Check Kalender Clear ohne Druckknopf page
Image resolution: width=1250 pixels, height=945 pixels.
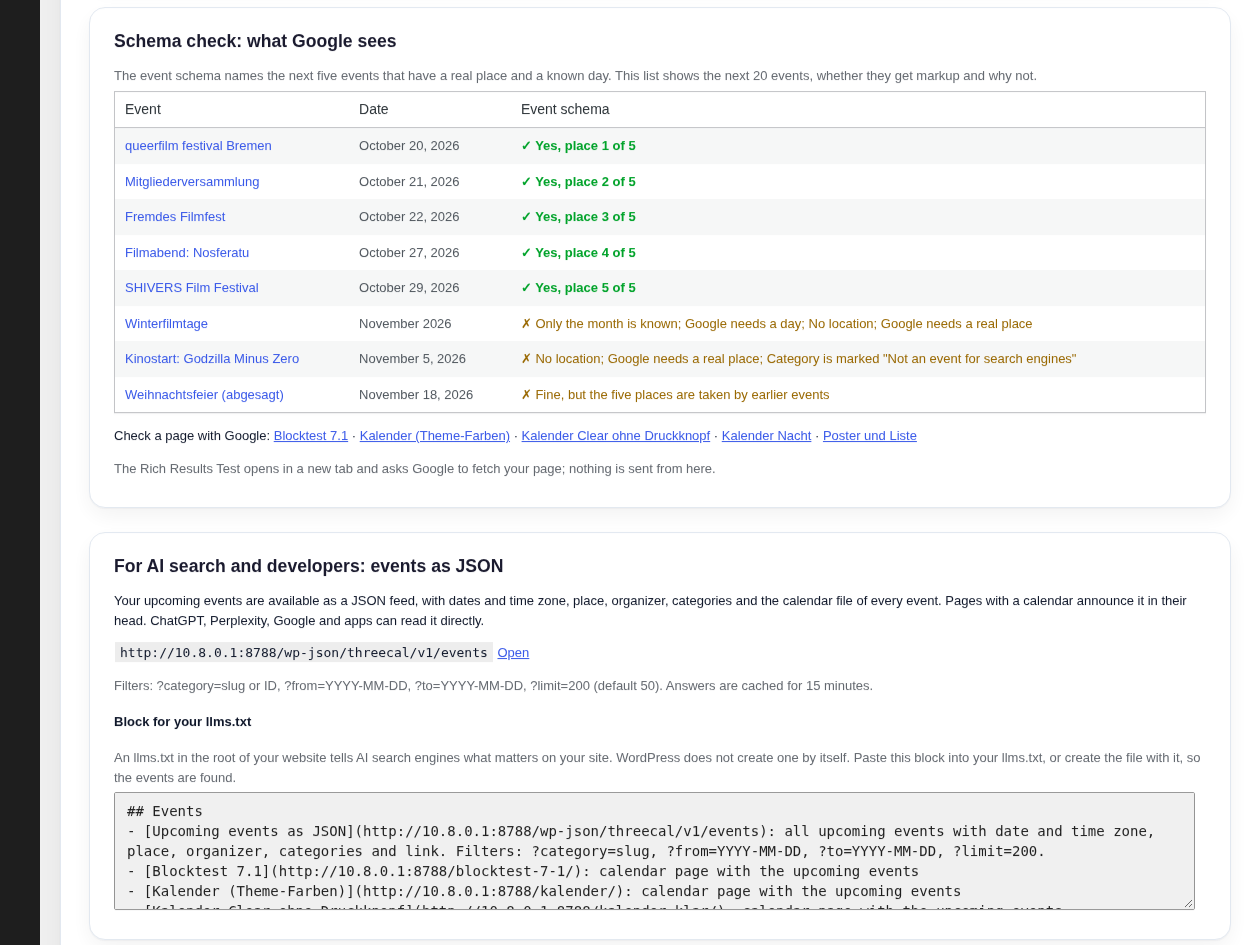[x=616, y=436]
